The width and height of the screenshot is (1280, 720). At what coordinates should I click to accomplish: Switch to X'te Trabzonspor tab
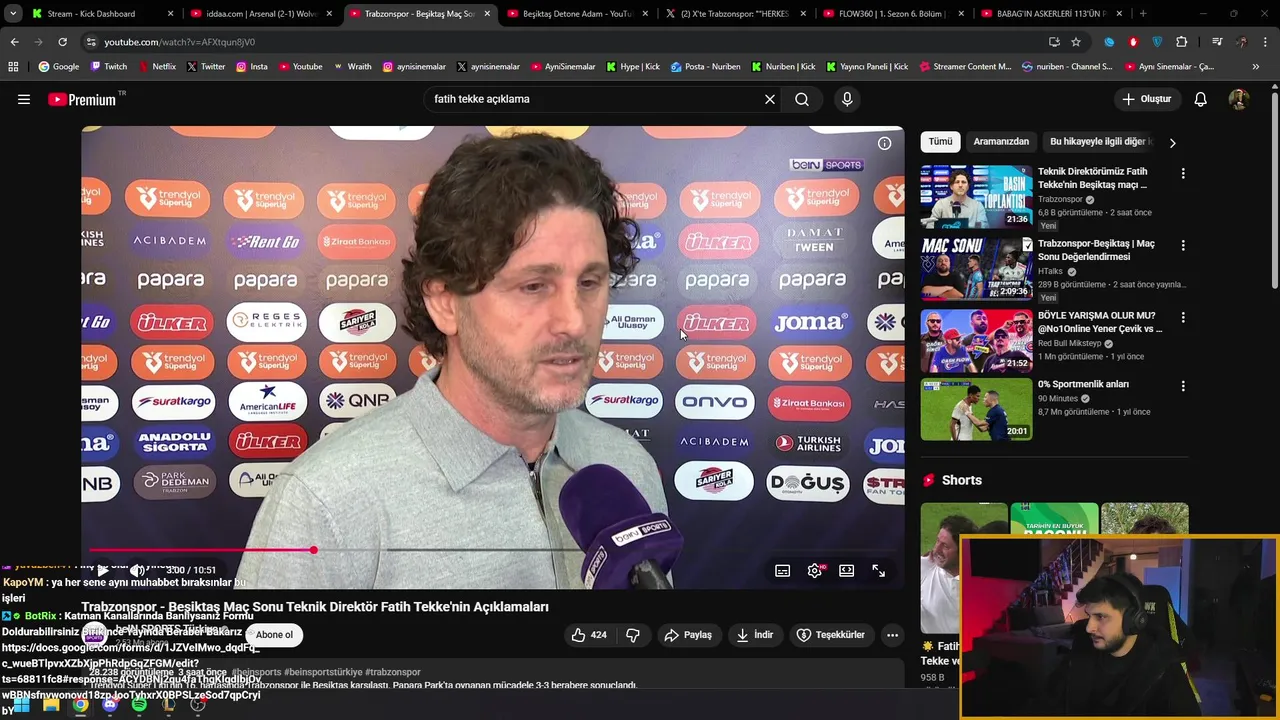click(735, 14)
